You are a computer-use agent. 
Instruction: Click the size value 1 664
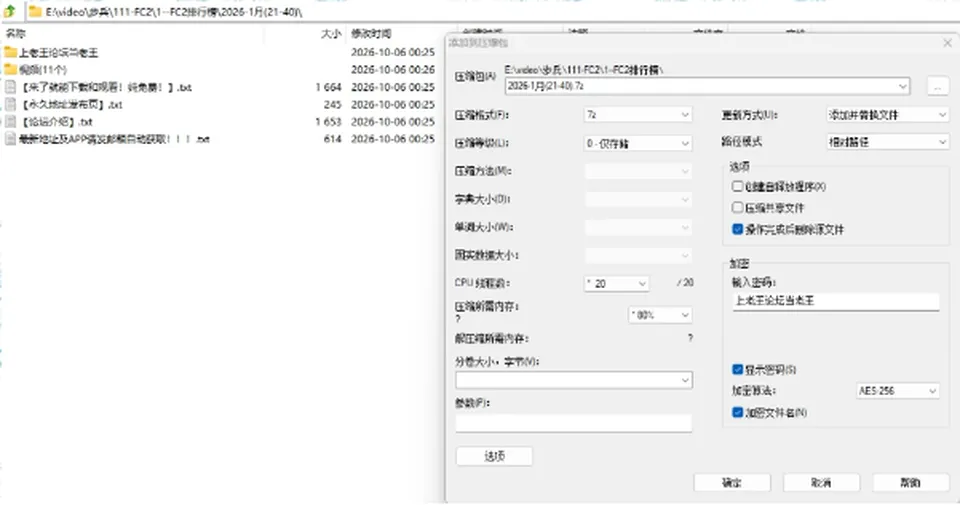click(x=328, y=88)
